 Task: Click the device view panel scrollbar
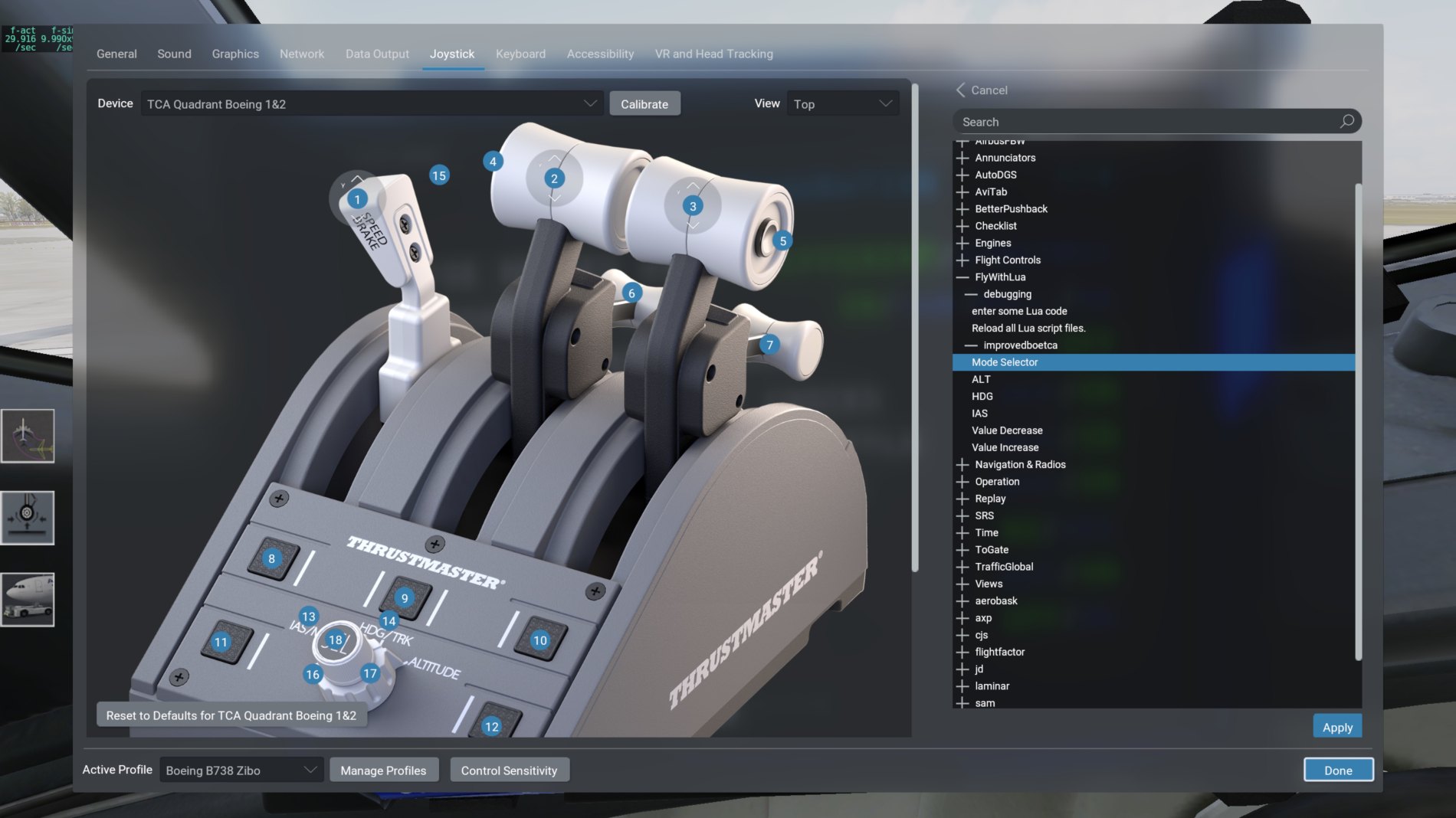tap(914, 328)
